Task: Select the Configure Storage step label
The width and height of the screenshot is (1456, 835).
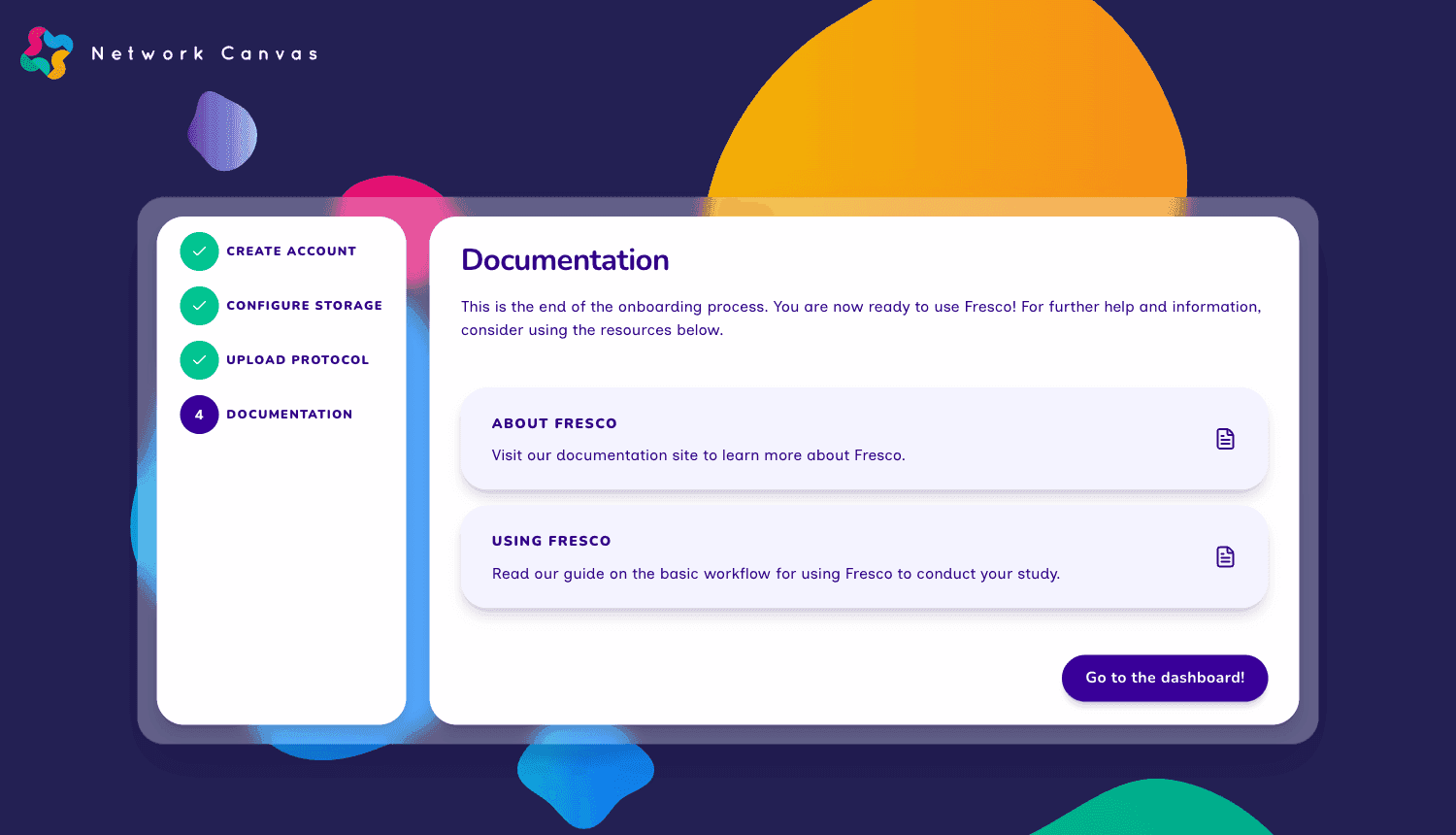Action: pos(304,306)
